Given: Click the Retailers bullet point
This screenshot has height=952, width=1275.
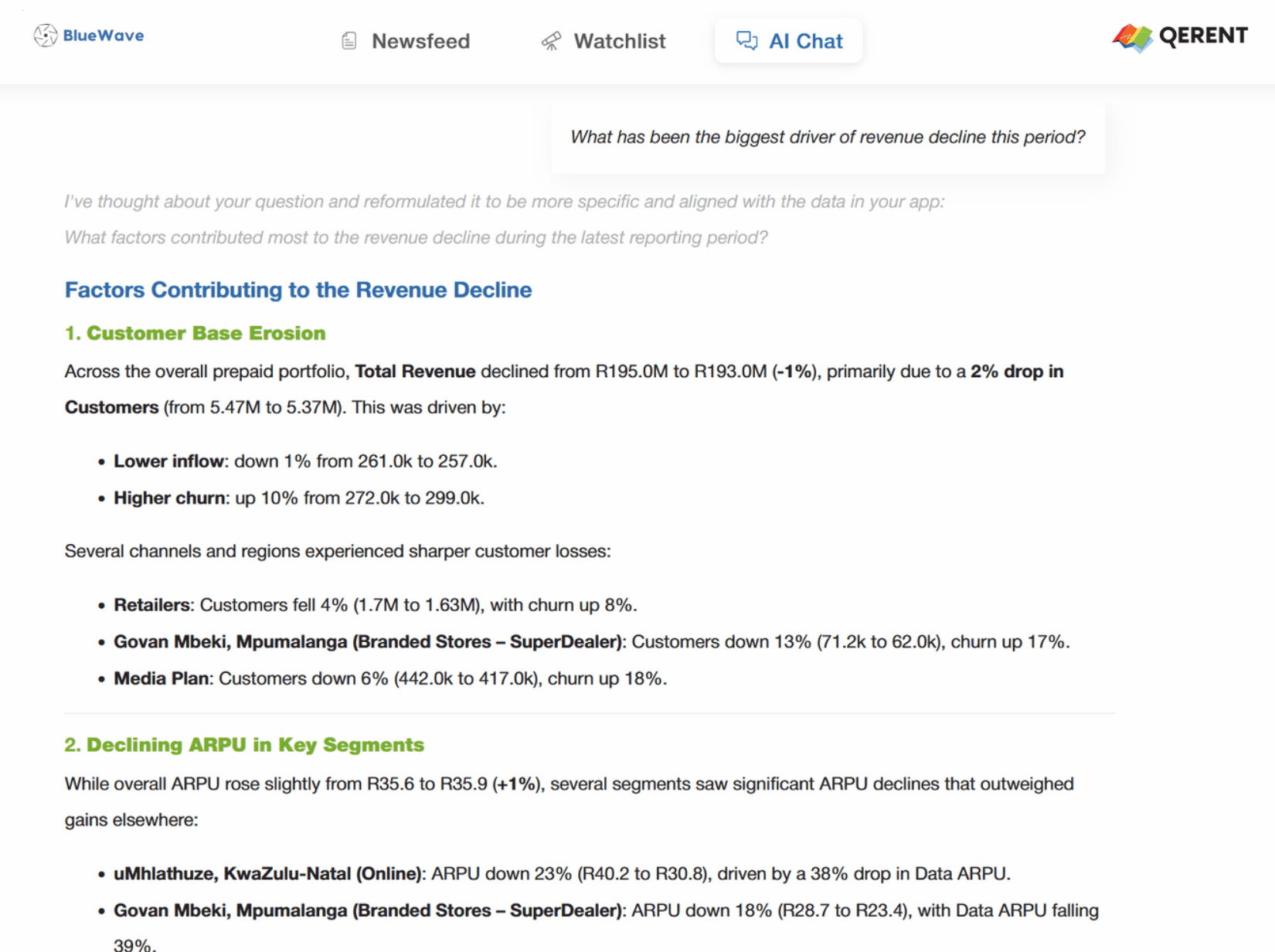Looking at the screenshot, I should click(x=375, y=605).
